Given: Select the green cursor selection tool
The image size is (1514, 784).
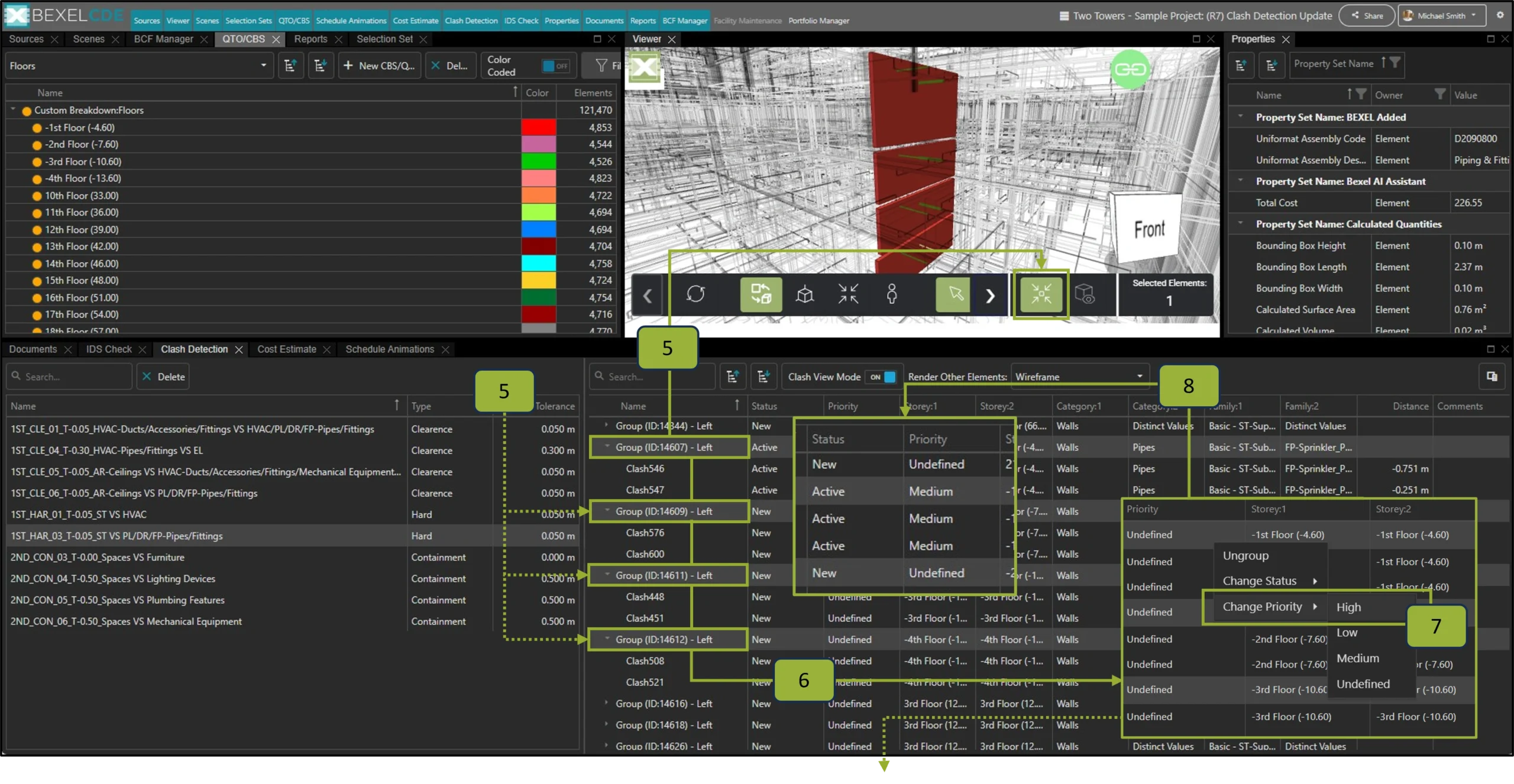Looking at the screenshot, I should click(954, 294).
